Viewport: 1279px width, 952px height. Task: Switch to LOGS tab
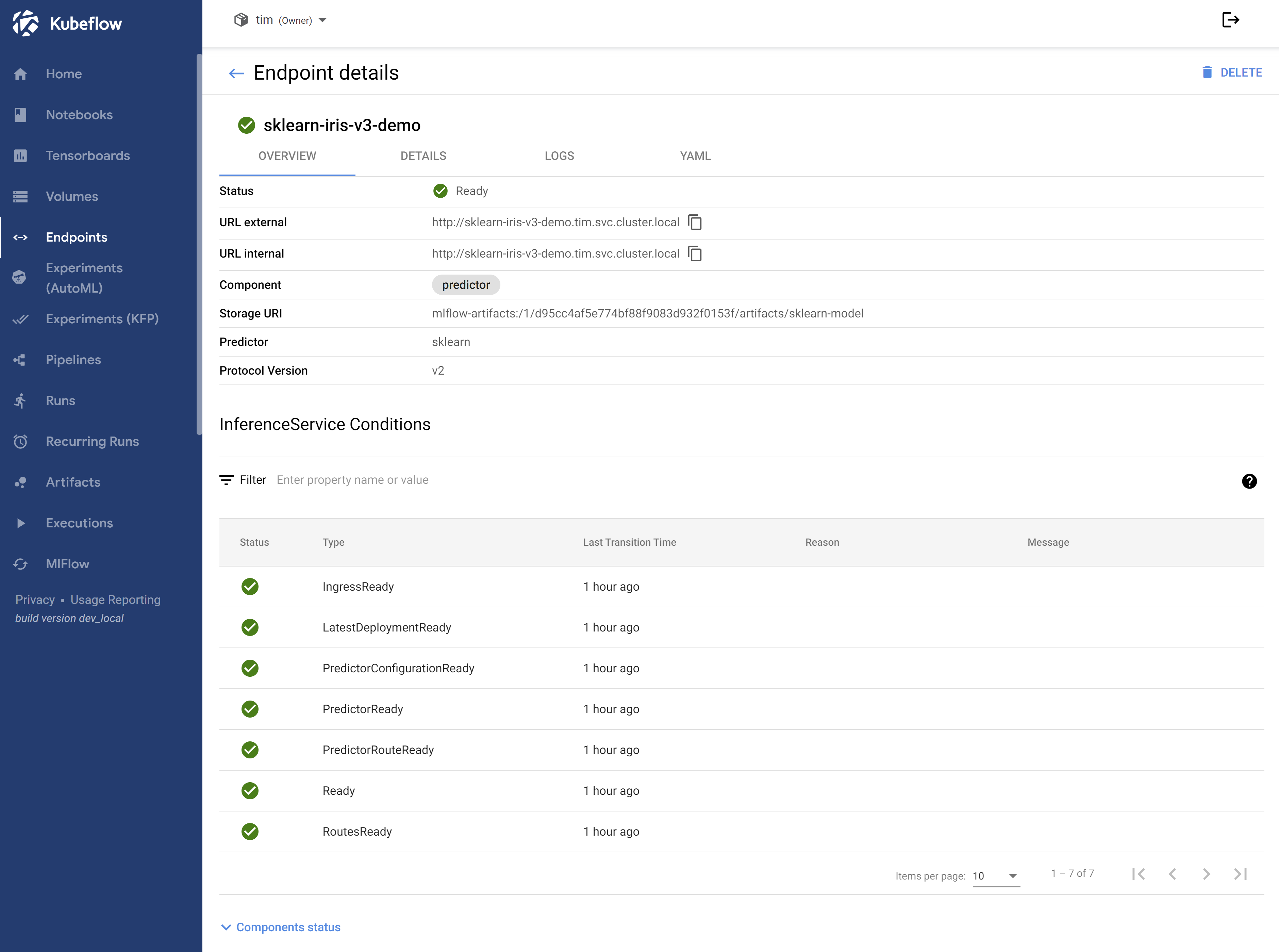(x=559, y=156)
